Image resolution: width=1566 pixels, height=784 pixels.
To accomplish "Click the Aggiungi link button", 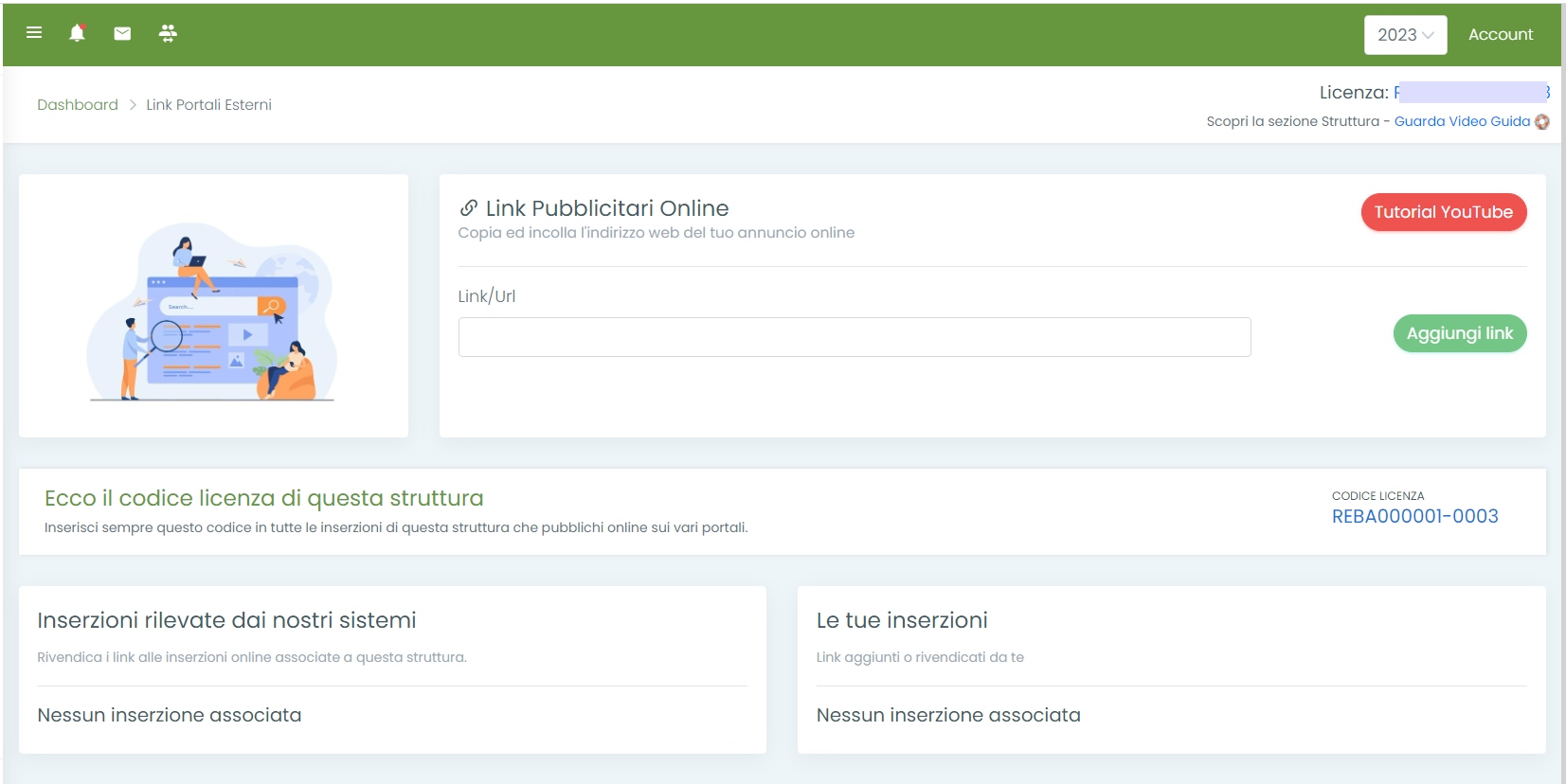I will 1459,333.
